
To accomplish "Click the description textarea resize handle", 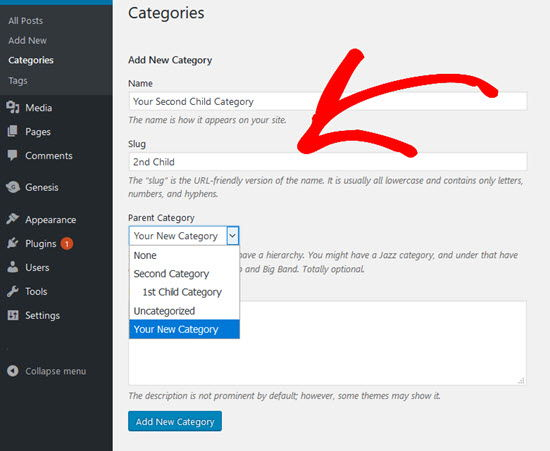I will coord(521,381).
